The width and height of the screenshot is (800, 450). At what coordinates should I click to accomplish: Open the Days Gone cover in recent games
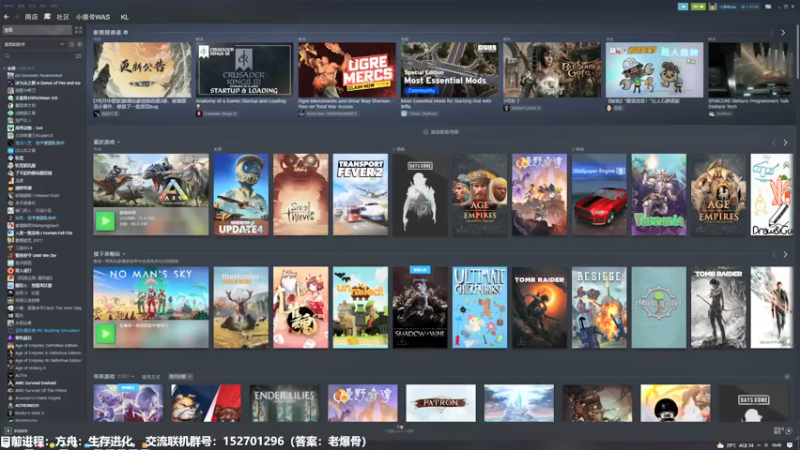click(420, 194)
